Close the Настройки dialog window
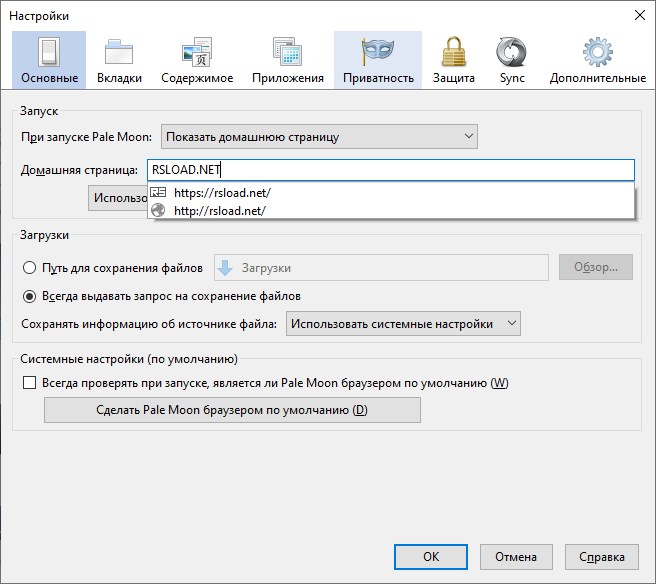Image resolution: width=656 pixels, height=584 pixels. coord(640,15)
